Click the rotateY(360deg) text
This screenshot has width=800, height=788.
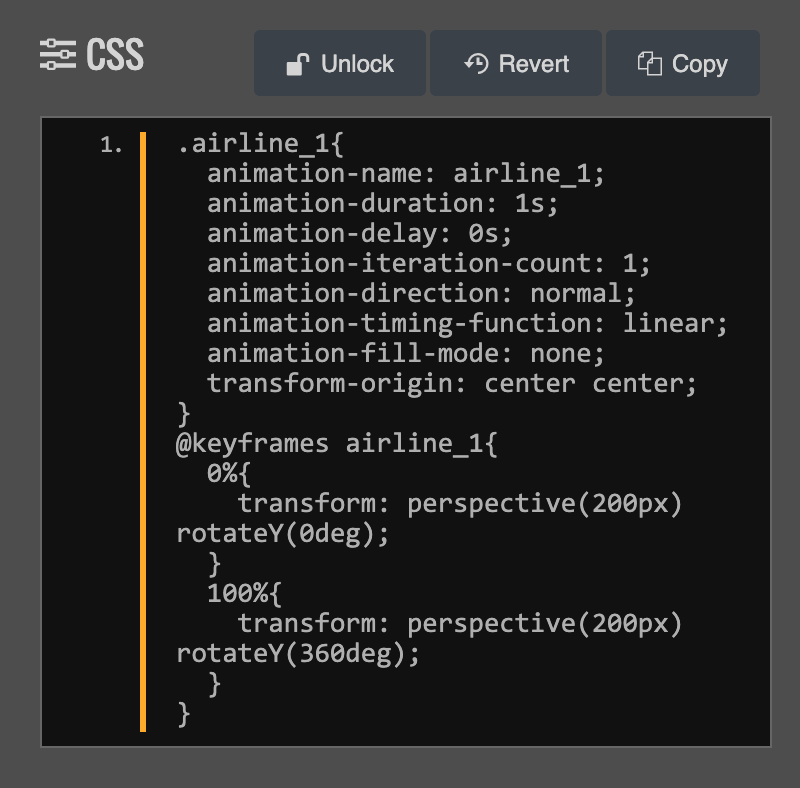tap(298, 654)
